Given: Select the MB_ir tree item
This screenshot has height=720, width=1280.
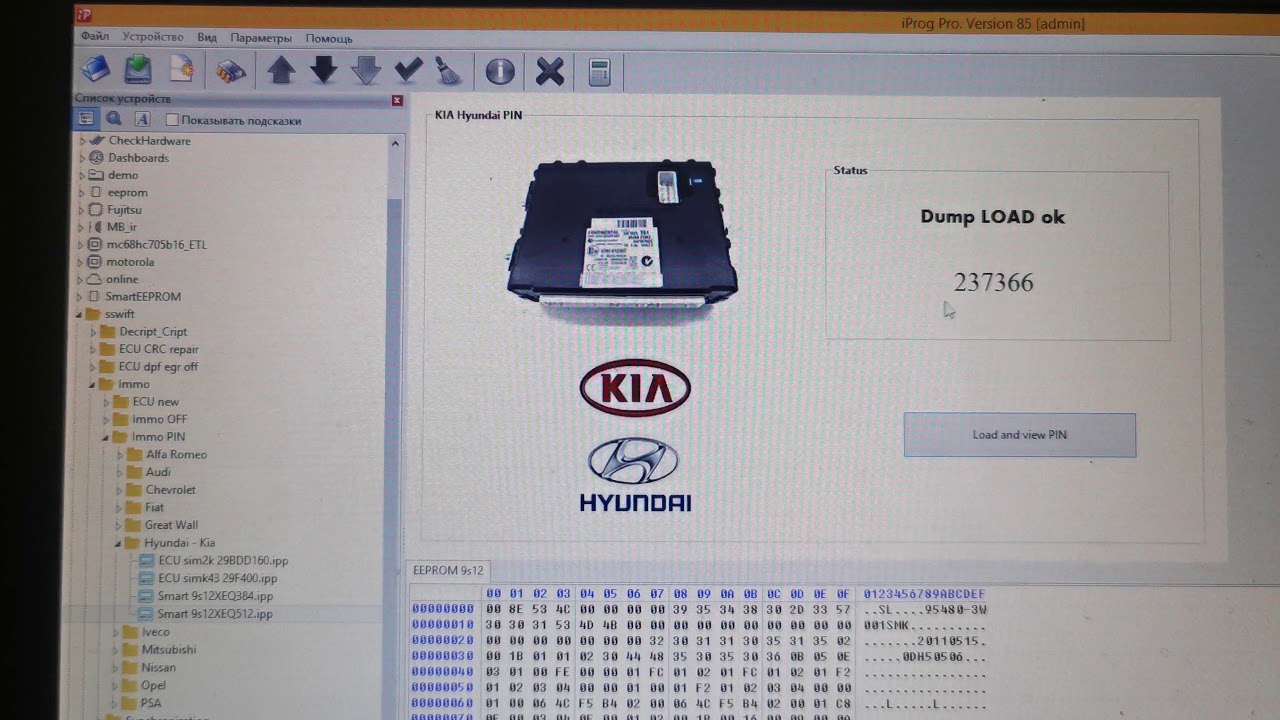Looking at the screenshot, I should point(121,227).
